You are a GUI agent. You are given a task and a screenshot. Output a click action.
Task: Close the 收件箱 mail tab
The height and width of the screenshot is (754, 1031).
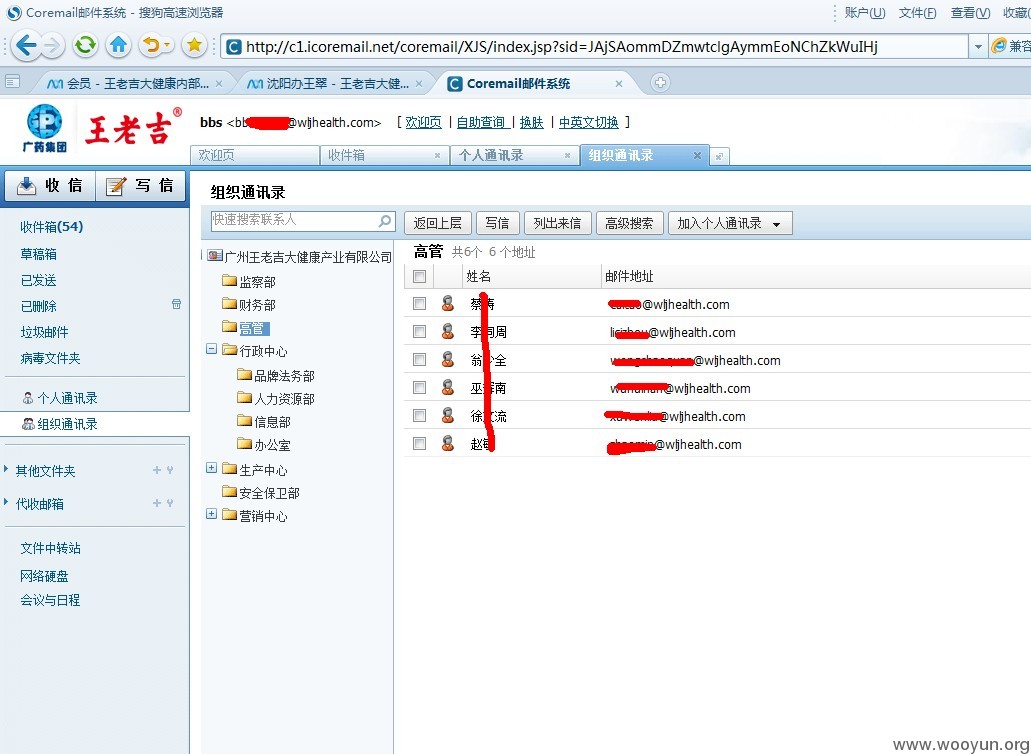[x=437, y=156]
